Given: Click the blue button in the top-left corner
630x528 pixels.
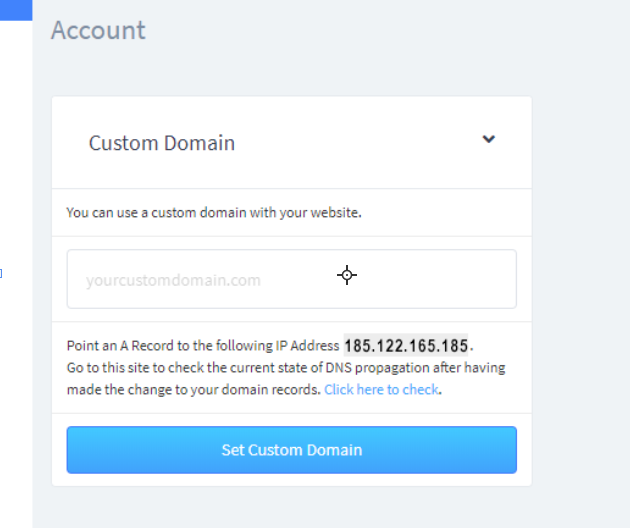Looking at the screenshot, I should (x=16, y=10).
